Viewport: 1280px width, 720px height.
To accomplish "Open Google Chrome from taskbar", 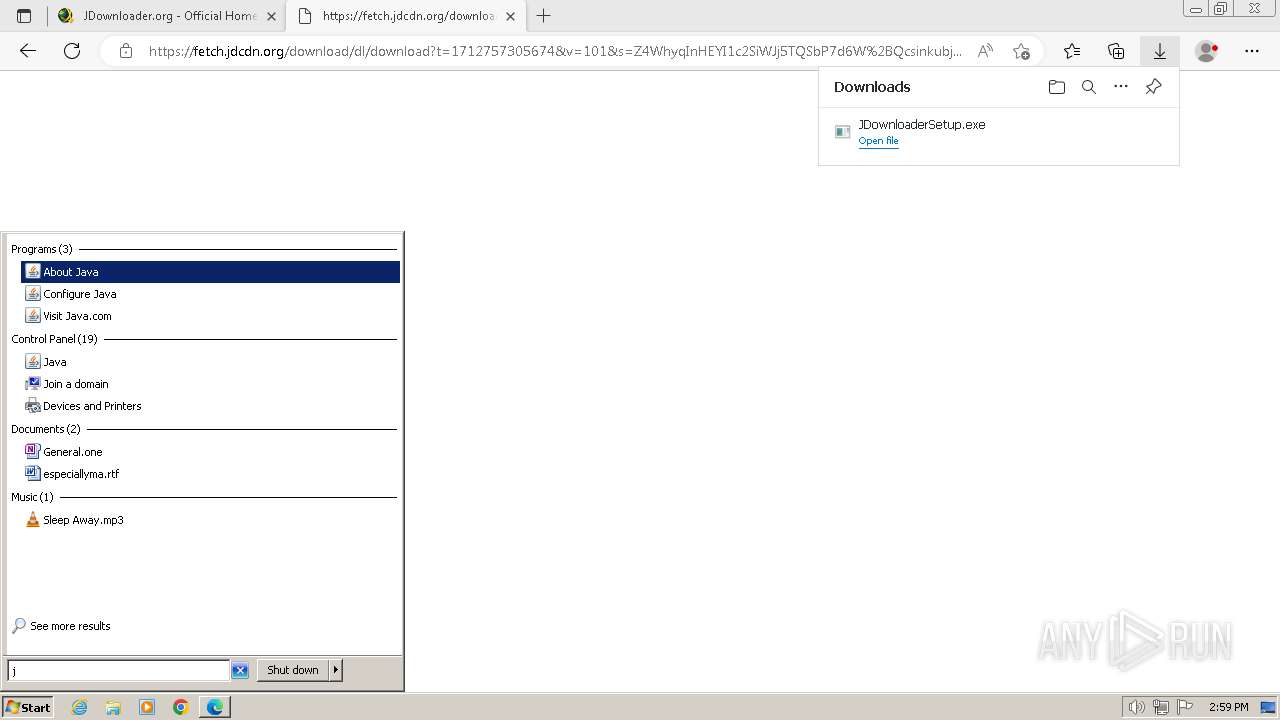I will (x=181, y=707).
